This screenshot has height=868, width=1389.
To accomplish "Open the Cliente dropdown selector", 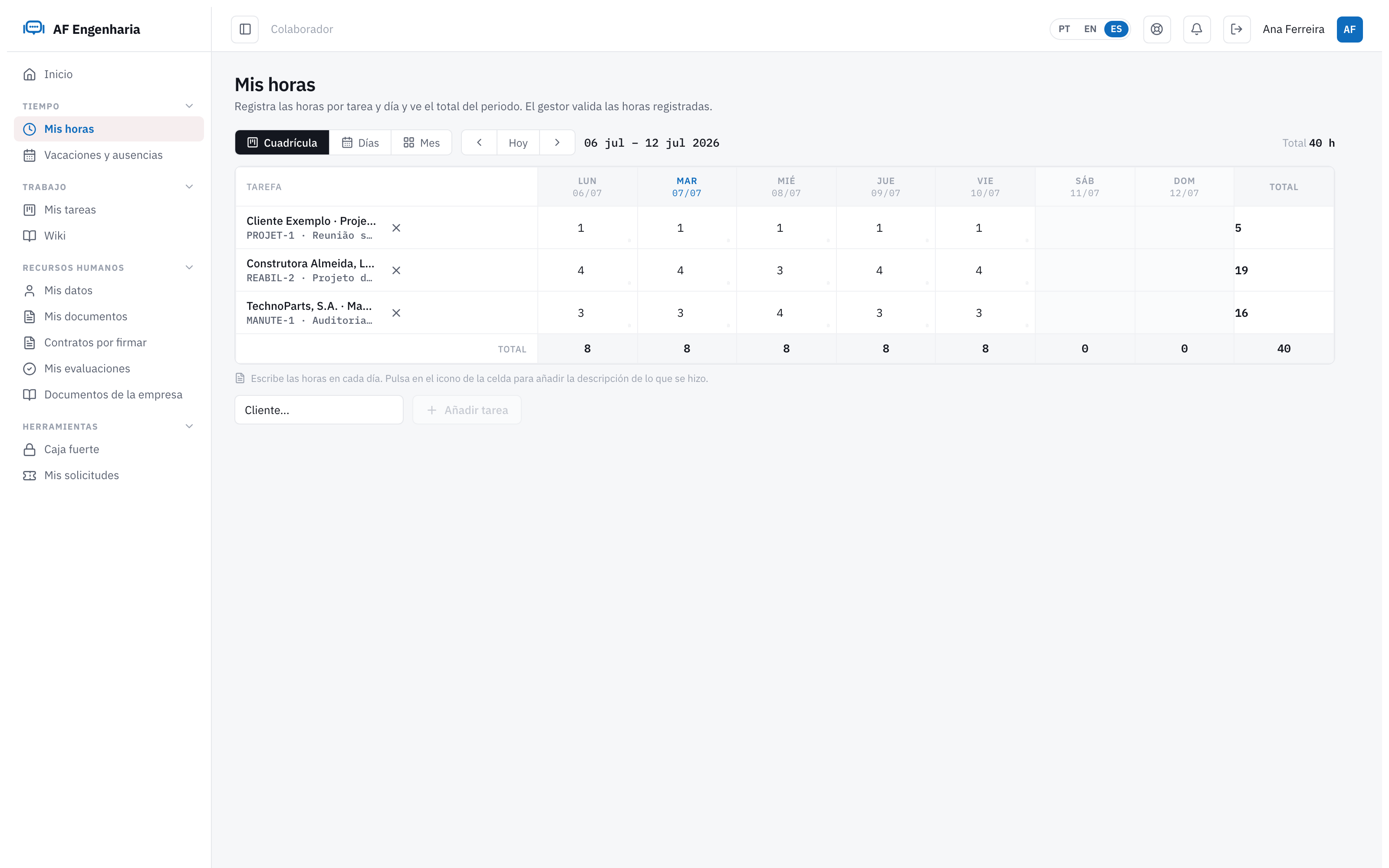I will 319,410.
